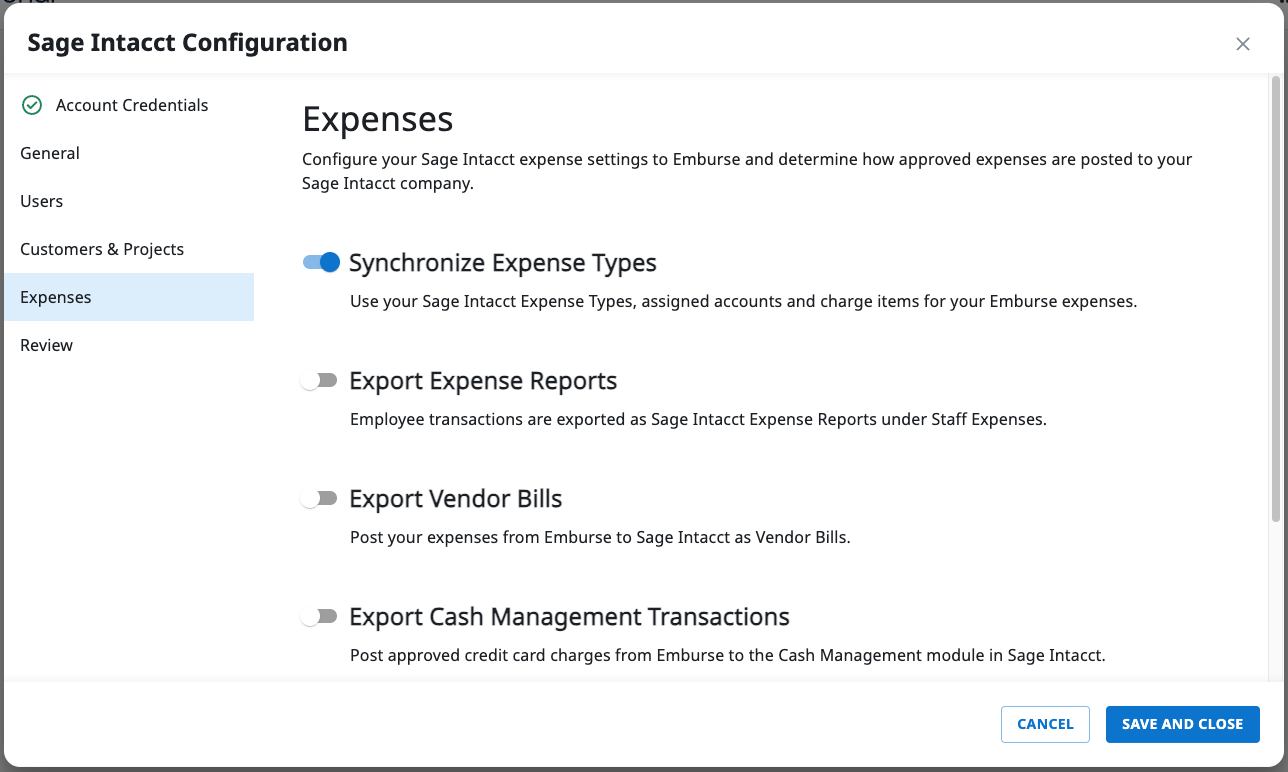Click description mentioning Cash Management module

(x=728, y=657)
